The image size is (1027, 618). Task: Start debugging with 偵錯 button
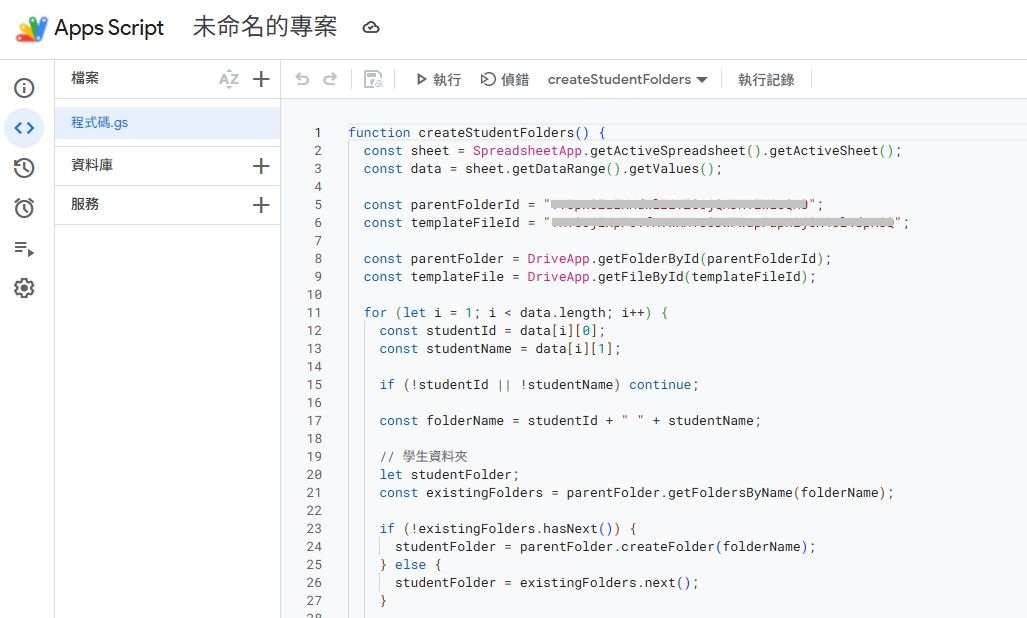[x=505, y=79]
